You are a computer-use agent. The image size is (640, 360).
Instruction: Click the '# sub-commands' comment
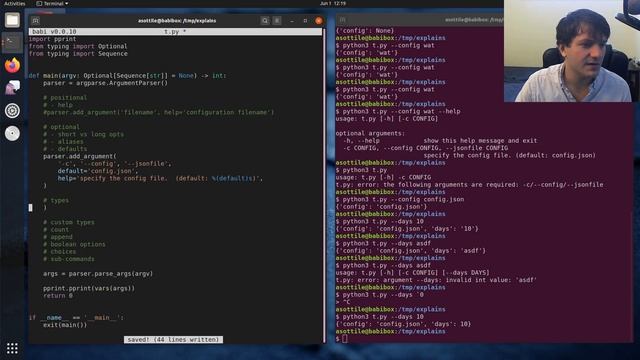coord(69,259)
